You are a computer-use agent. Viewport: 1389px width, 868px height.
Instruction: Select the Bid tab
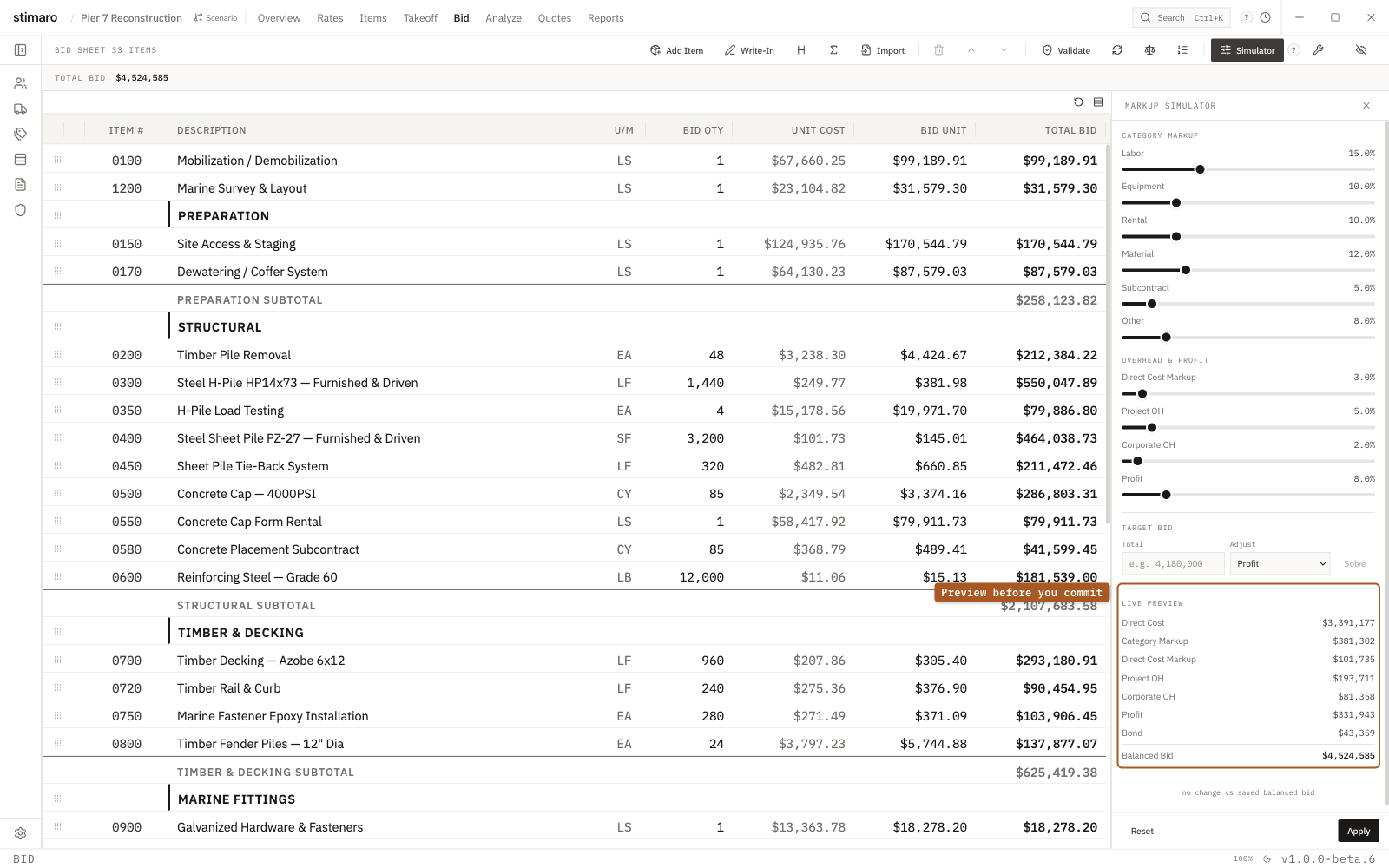pyautogui.click(x=461, y=18)
